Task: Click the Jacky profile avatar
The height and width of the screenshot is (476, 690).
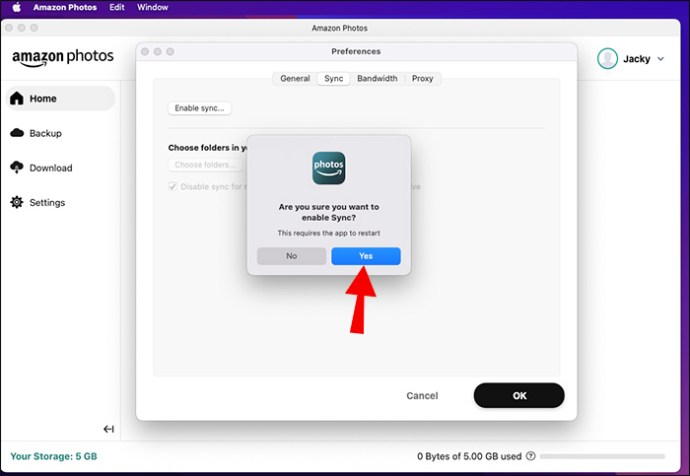Action: tap(607, 59)
